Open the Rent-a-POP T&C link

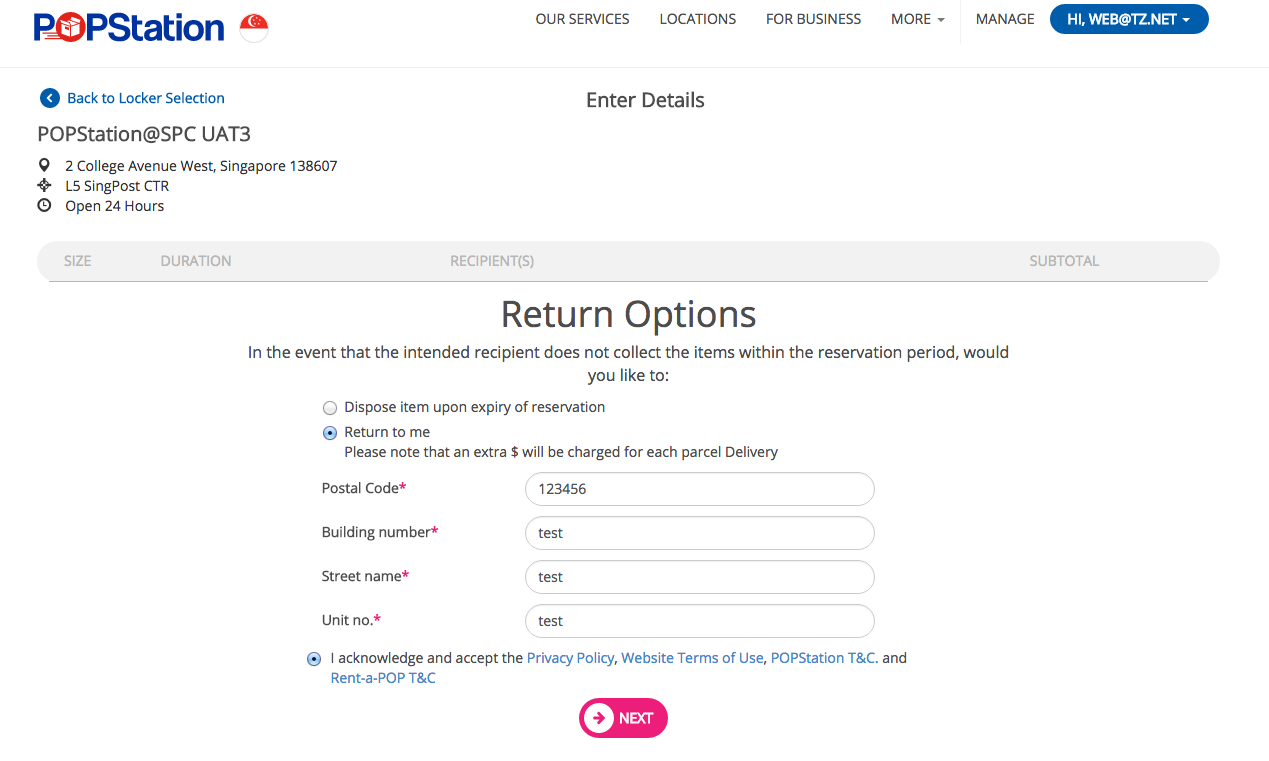[383, 678]
